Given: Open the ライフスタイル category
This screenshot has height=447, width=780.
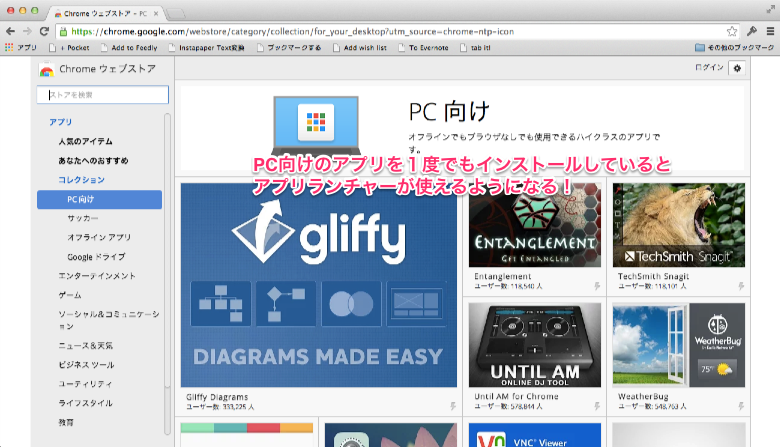Looking at the screenshot, I should [x=85, y=403].
